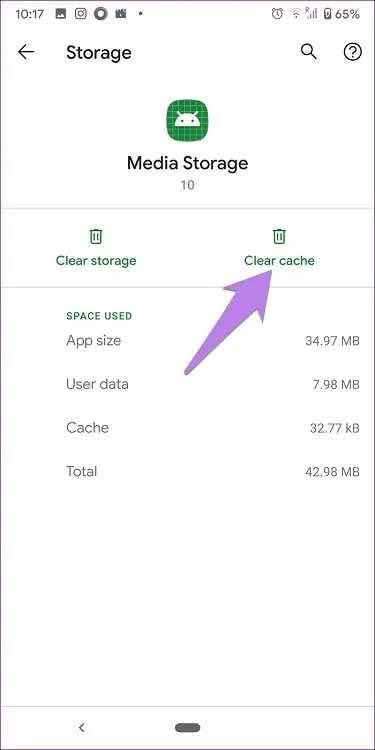Image resolution: width=375 pixels, height=750 pixels.
Task: Tap the Wi-Fi icon in status bar
Action: (297, 14)
